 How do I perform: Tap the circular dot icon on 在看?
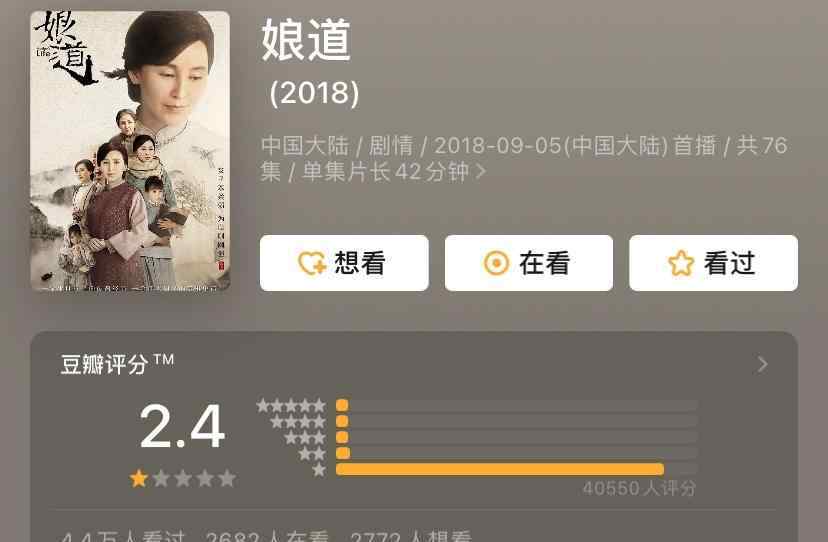coord(496,263)
